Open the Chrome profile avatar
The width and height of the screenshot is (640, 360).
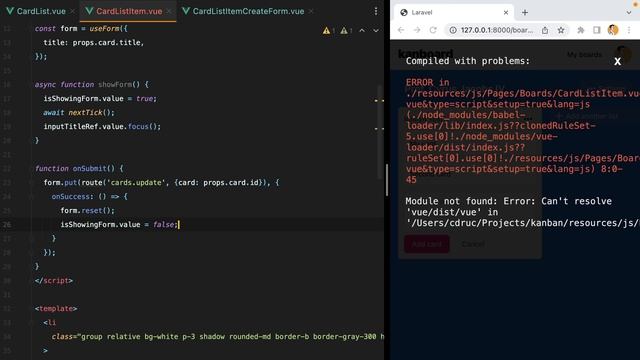613,30
